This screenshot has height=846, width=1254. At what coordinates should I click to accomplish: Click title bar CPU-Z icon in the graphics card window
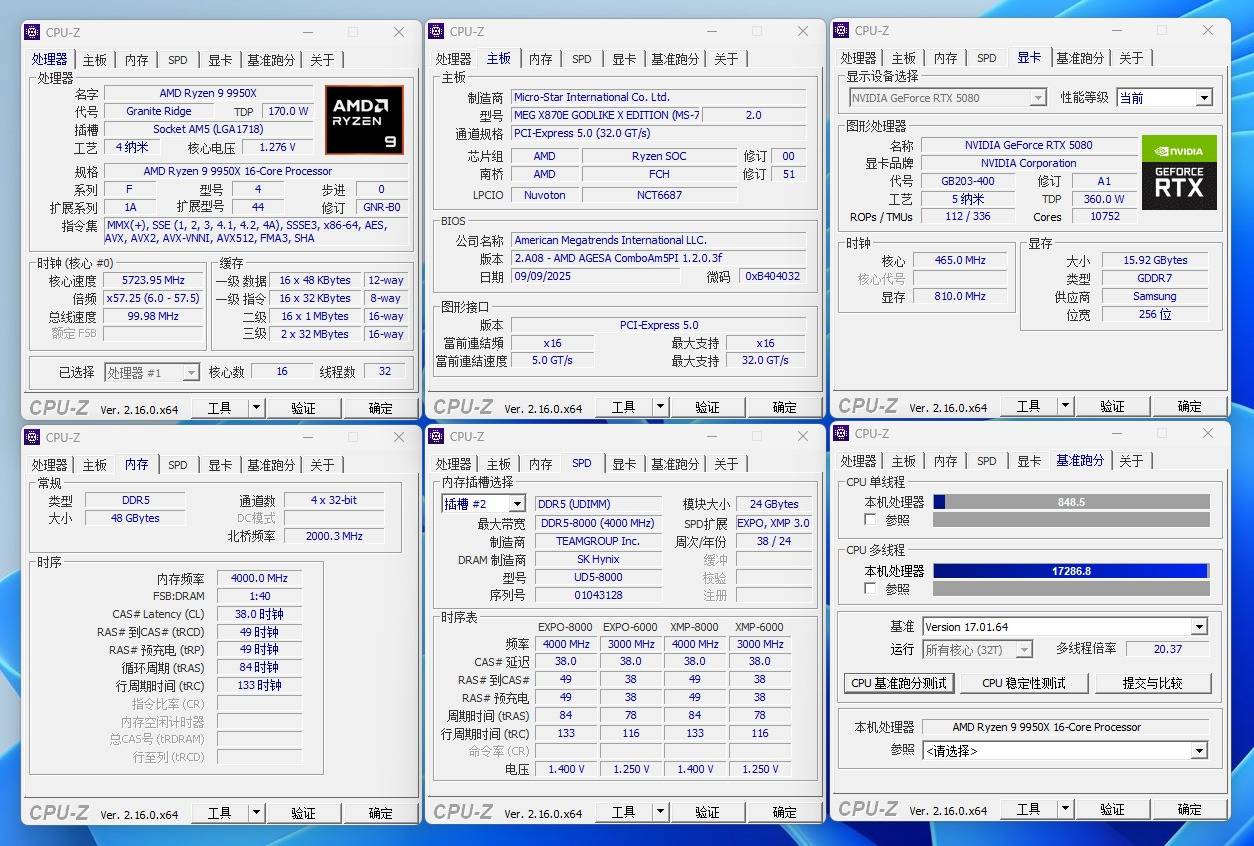pyautogui.click(x=841, y=31)
